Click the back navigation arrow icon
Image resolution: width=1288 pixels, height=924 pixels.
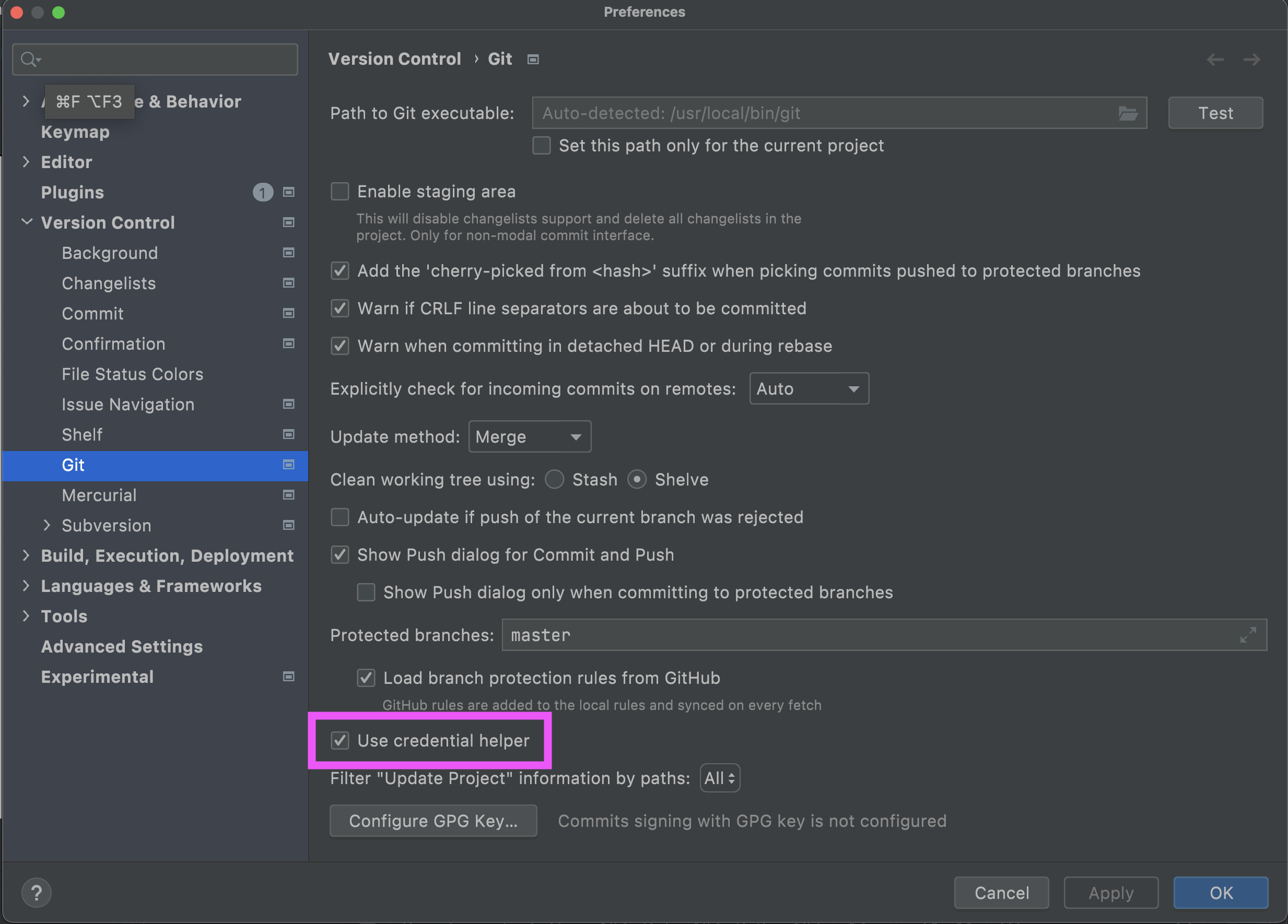(x=1215, y=59)
